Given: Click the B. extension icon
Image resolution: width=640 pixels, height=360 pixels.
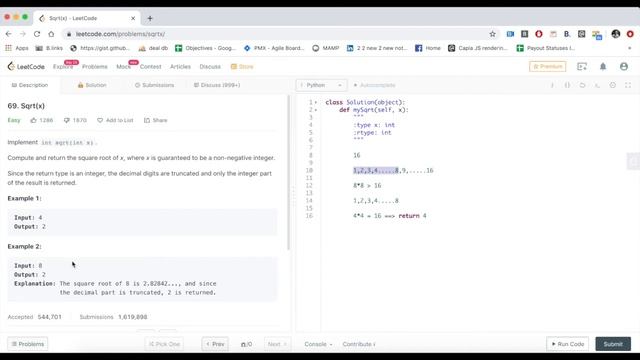Looking at the screenshot, I should [x=567, y=34].
